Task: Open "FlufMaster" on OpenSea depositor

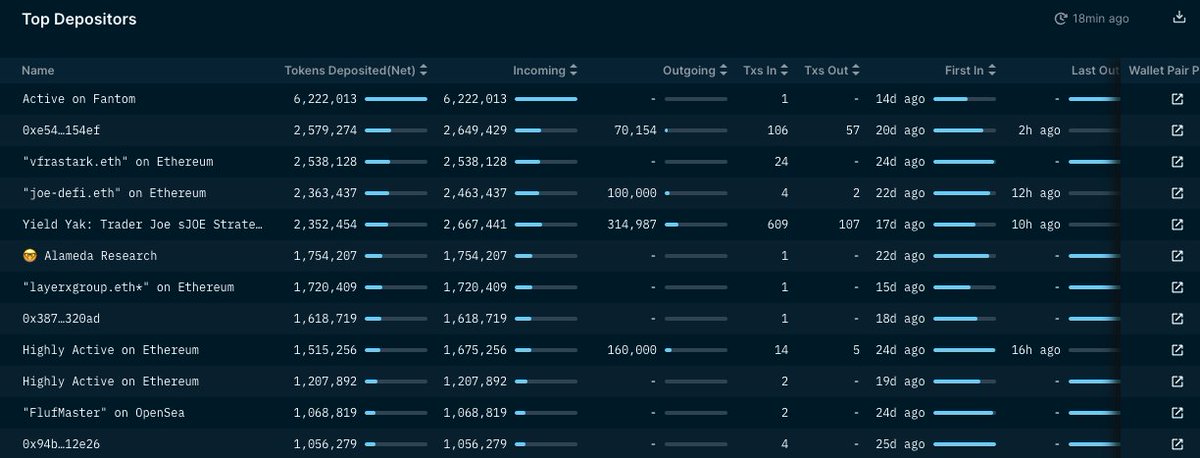Action: pyautogui.click(x=104, y=413)
